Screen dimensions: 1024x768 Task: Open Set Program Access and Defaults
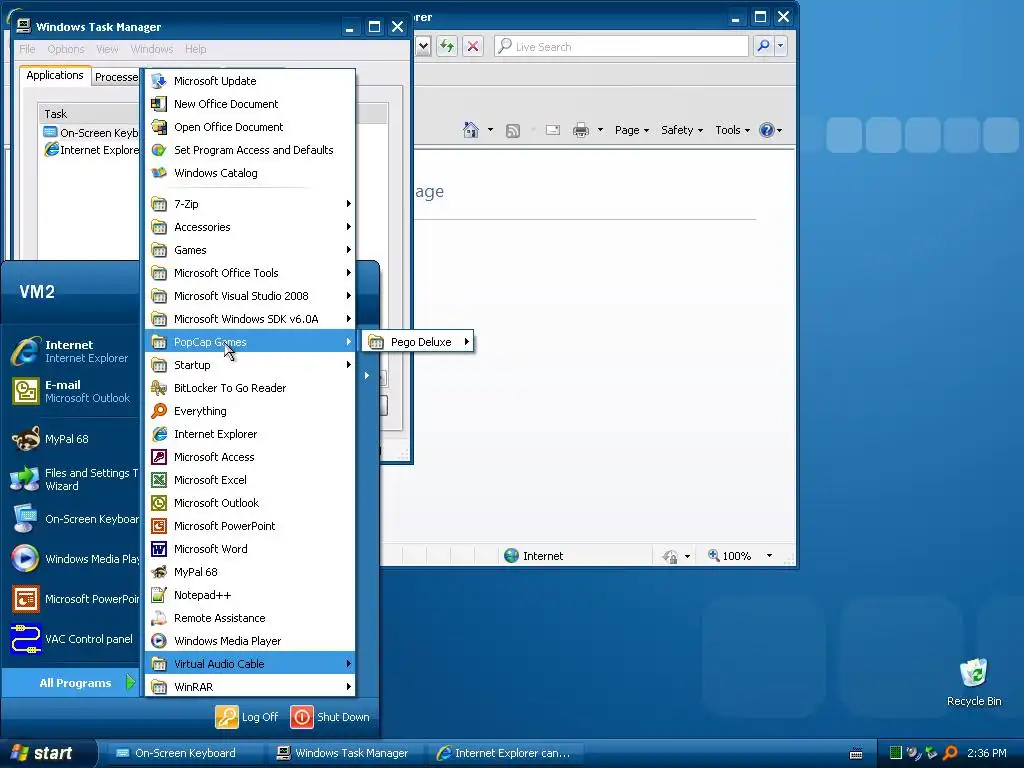click(249, 150)
